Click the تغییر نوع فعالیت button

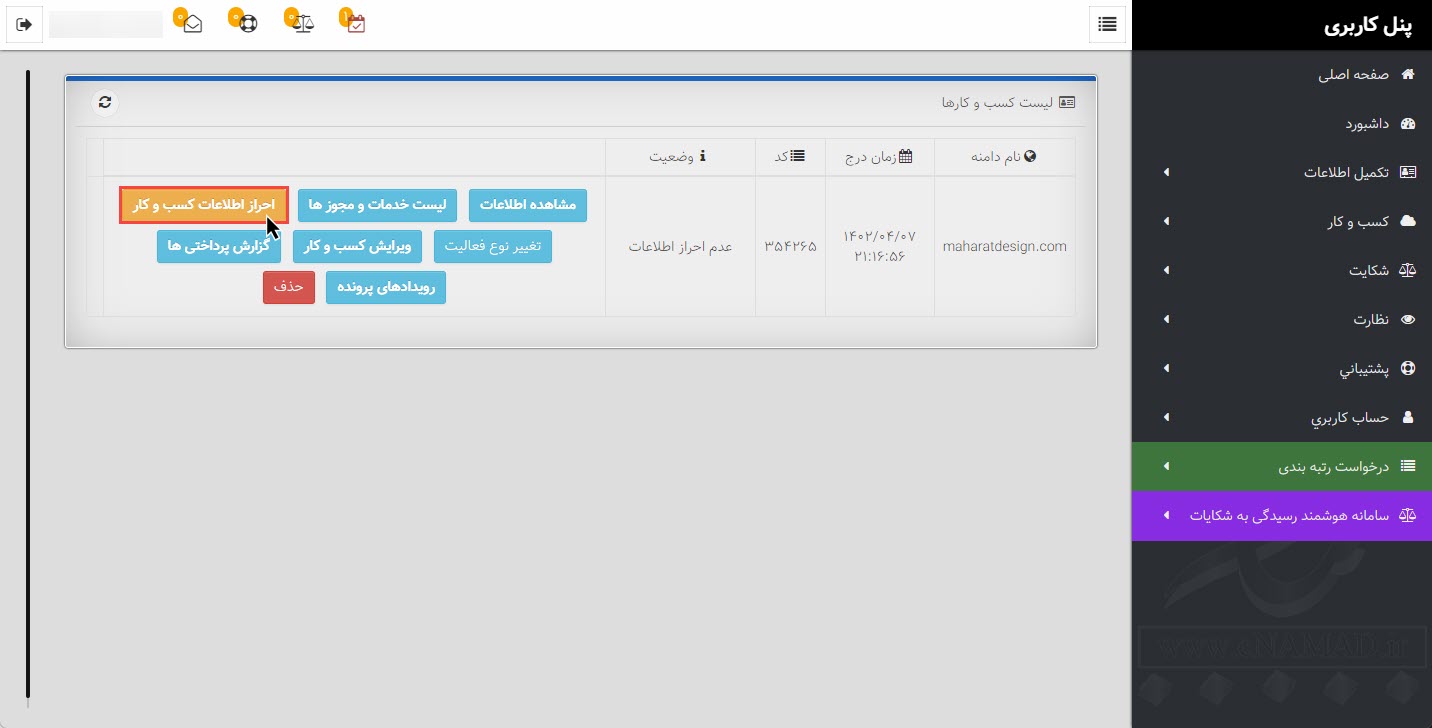tap(493, 246)
